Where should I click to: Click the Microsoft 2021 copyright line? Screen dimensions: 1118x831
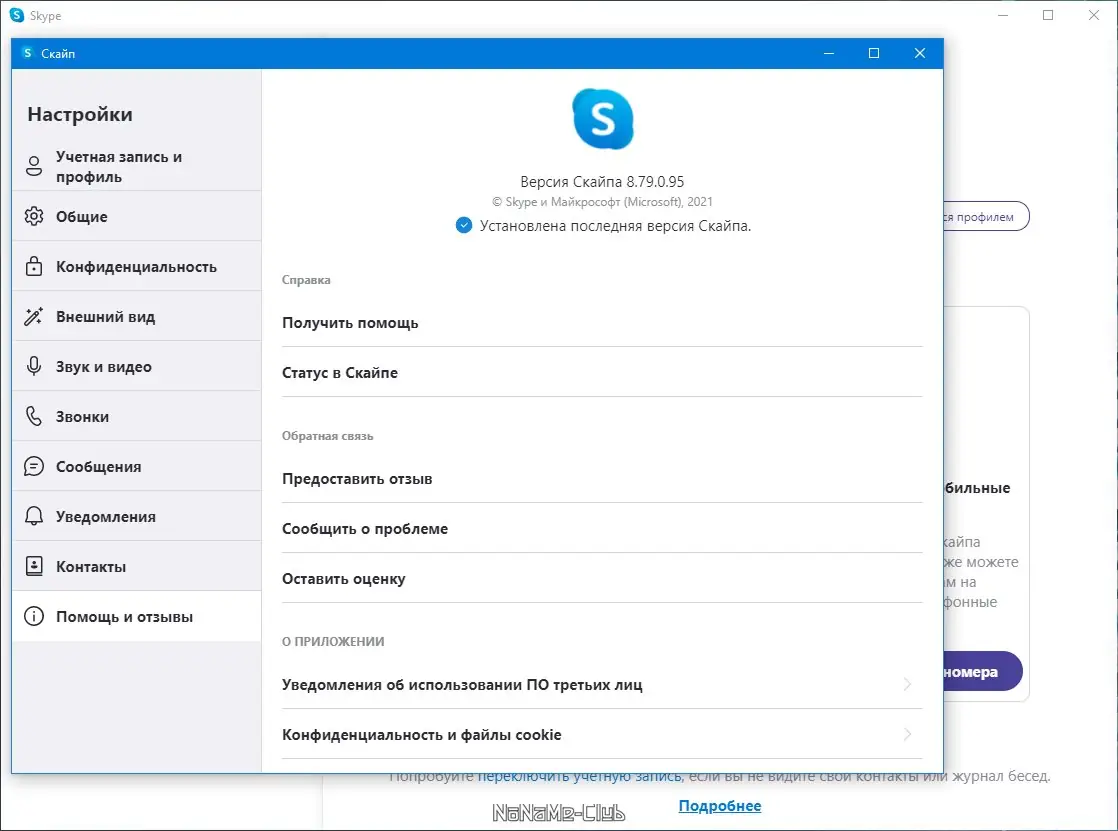[602, 202]
